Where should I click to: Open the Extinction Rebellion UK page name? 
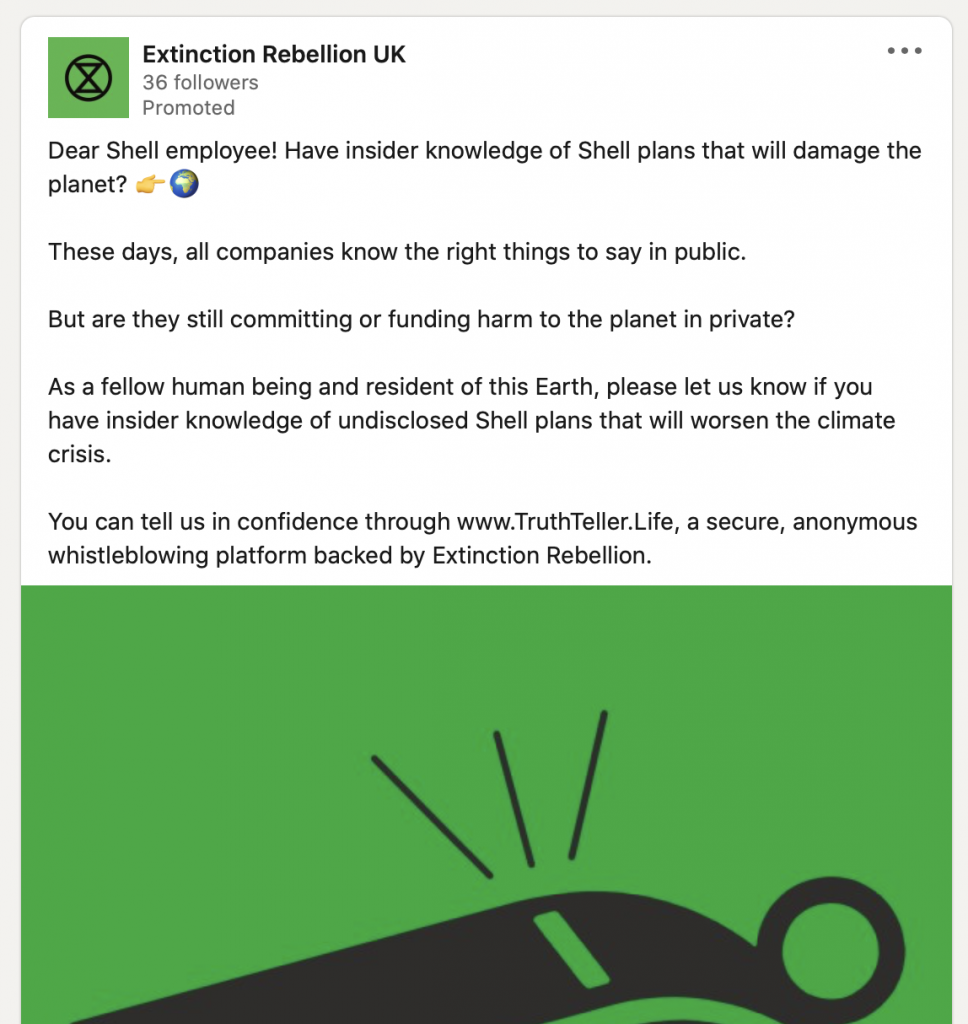click(274, 54)
